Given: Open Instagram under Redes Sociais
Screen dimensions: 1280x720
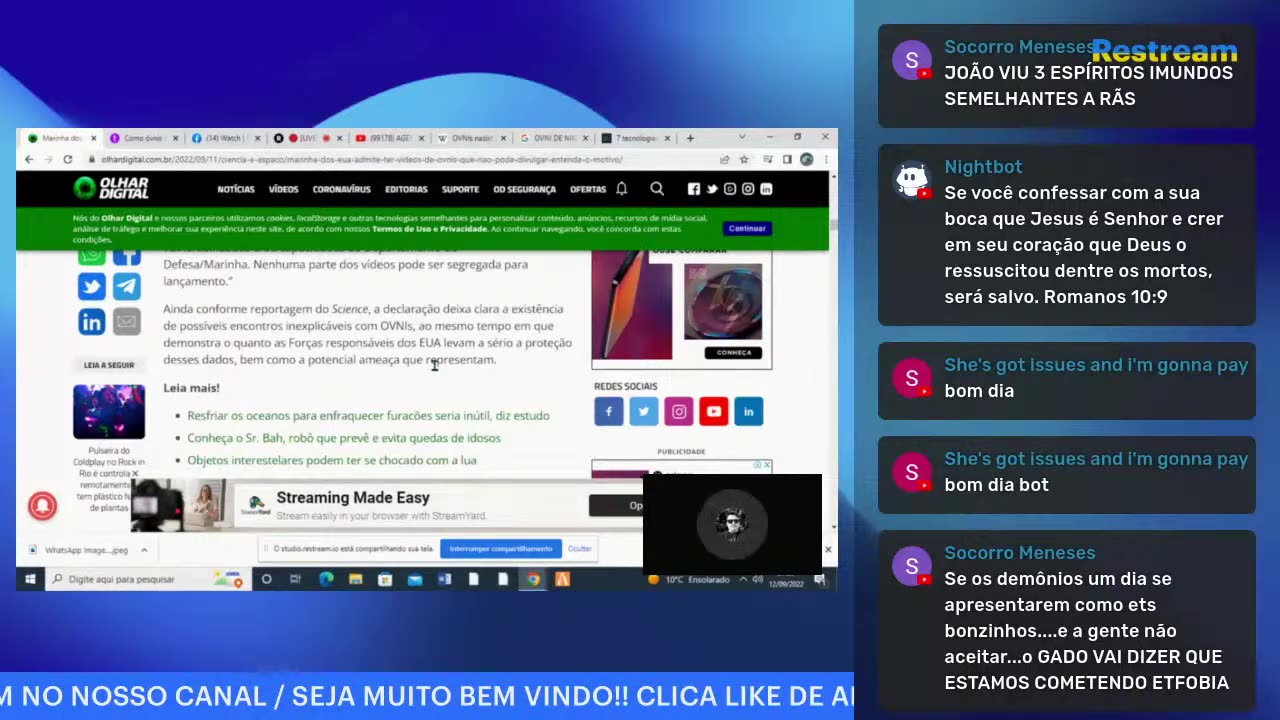Looking at the screenshot, I should pos(679,411).
